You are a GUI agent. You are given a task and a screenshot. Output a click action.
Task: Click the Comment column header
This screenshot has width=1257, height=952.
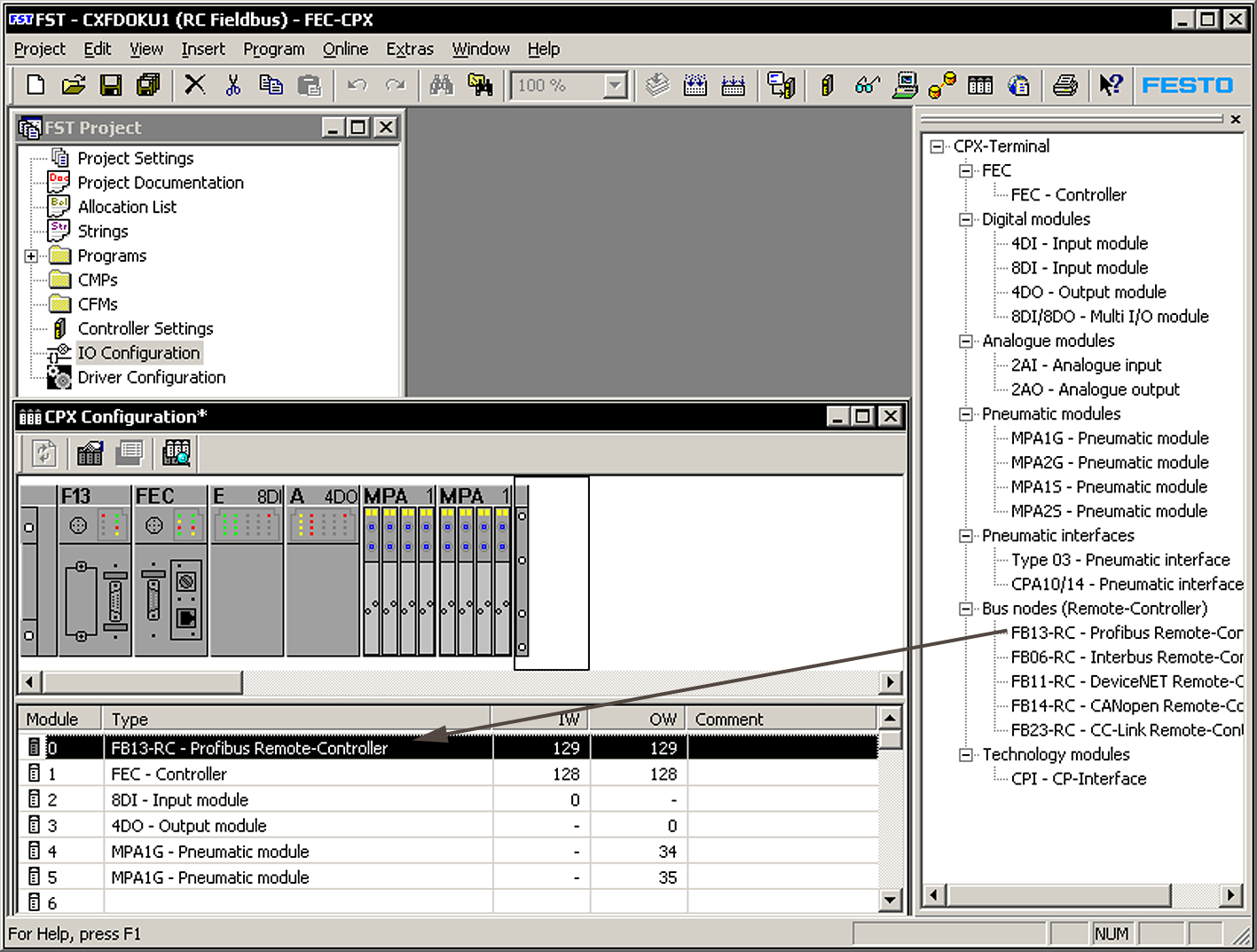click(782, 719)
